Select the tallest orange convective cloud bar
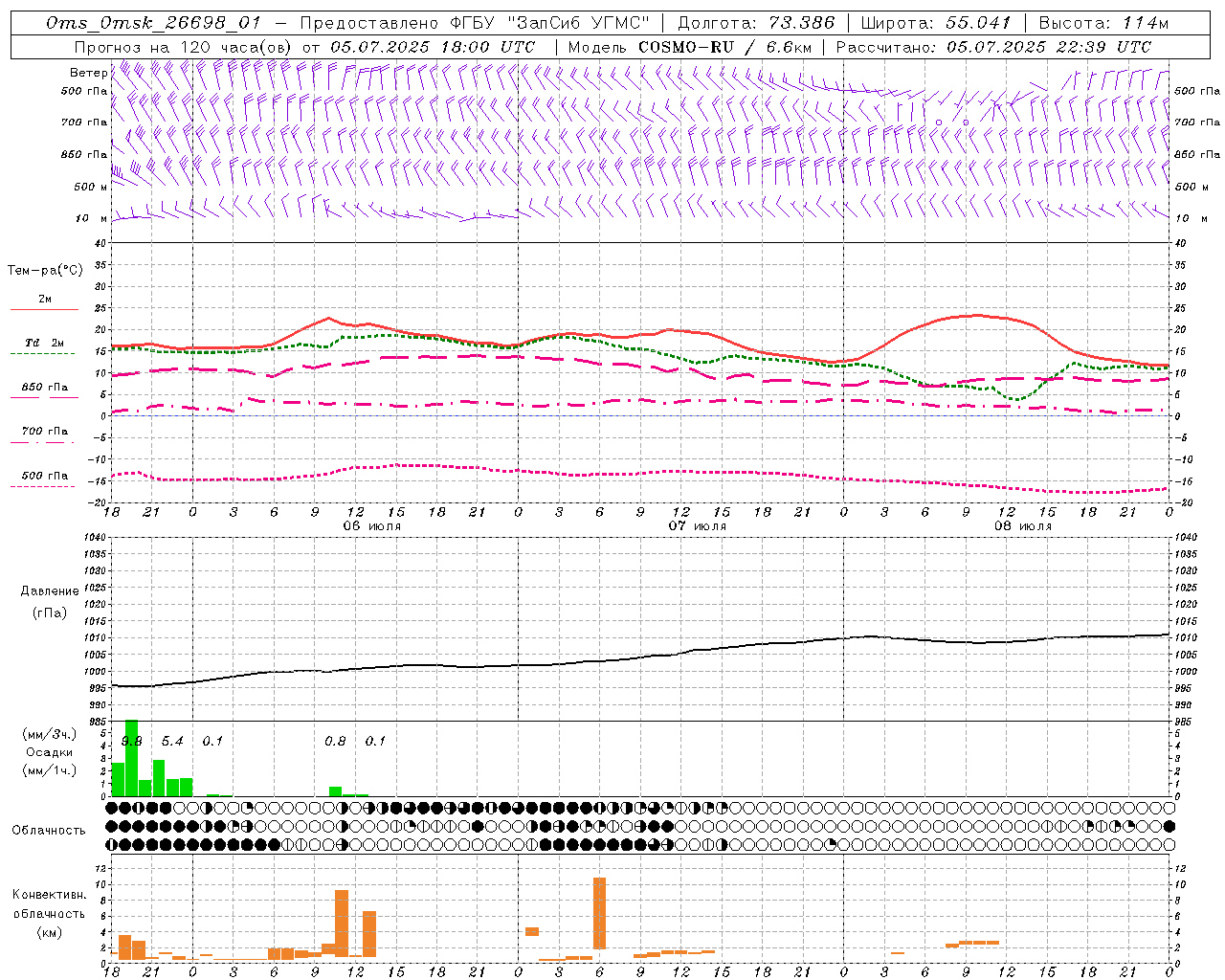The width and height of the screenshot is (1225, 980). tap(599, 913)
